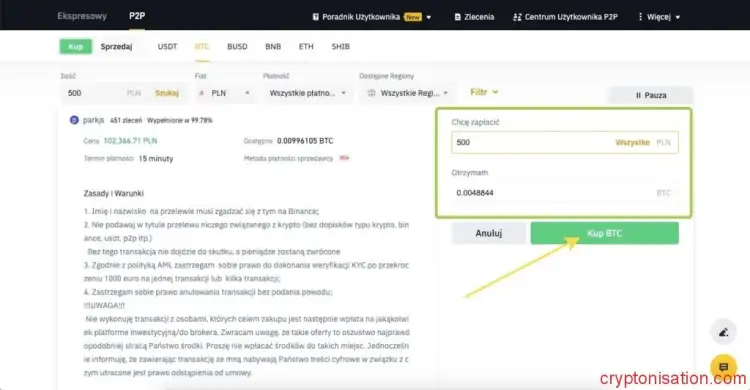Click the Poradnik Użytkownika book icon
Screen dimensions: 750x390
[x=316, y=17]
